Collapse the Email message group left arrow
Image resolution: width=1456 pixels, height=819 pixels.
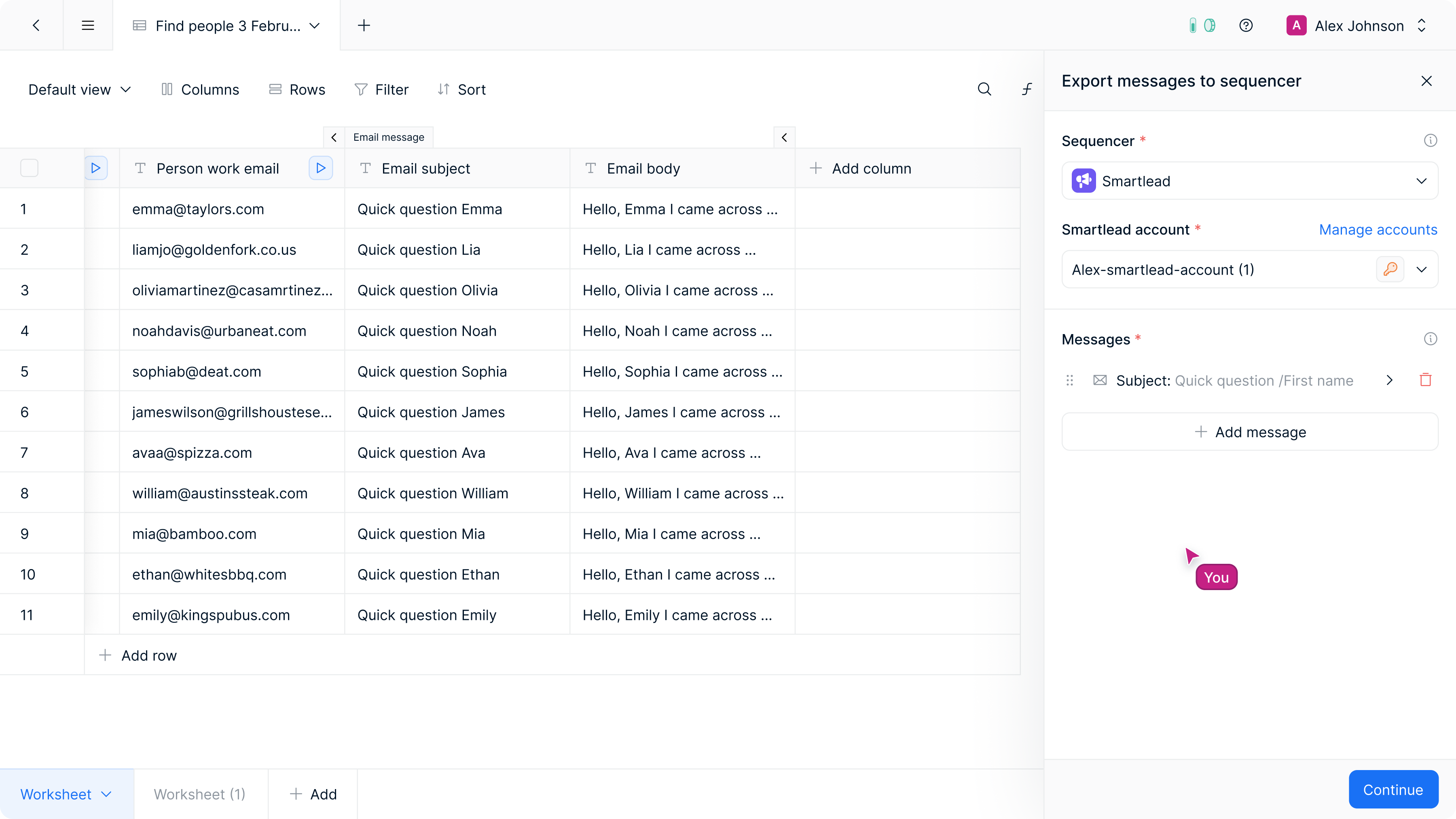(334, 138)
